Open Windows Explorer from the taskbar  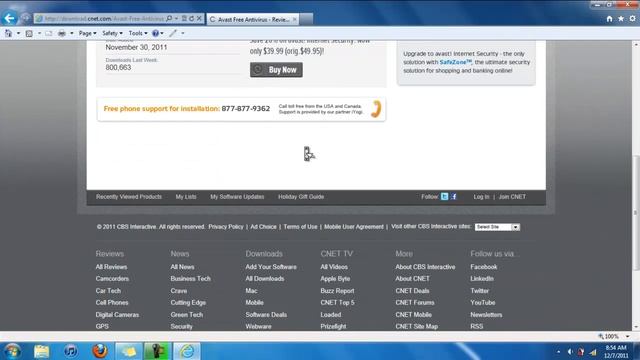[41, 351]
